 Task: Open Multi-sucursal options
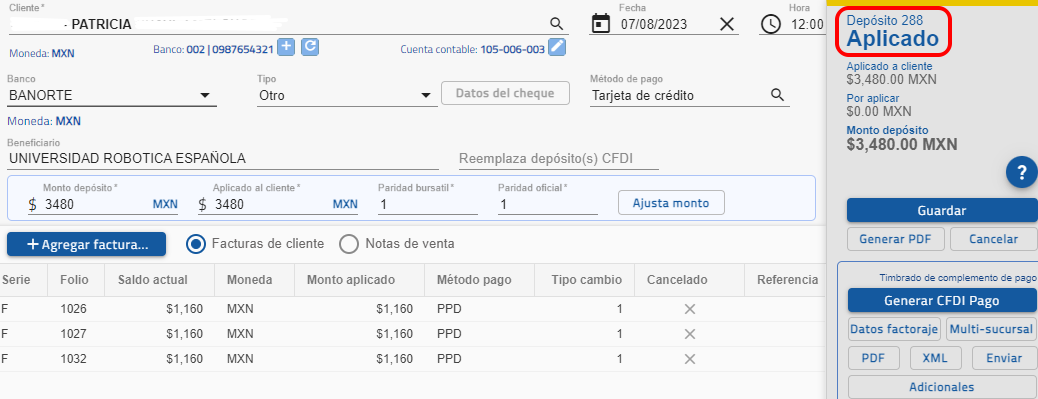coord(991,329)
